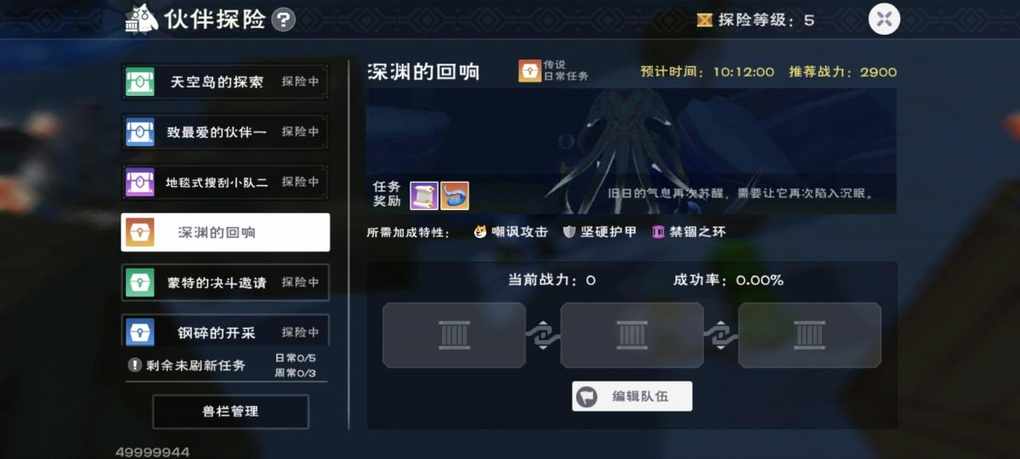Click the 嘲讽攻击 trait icon
The image size is (1020, 459).
480,231
